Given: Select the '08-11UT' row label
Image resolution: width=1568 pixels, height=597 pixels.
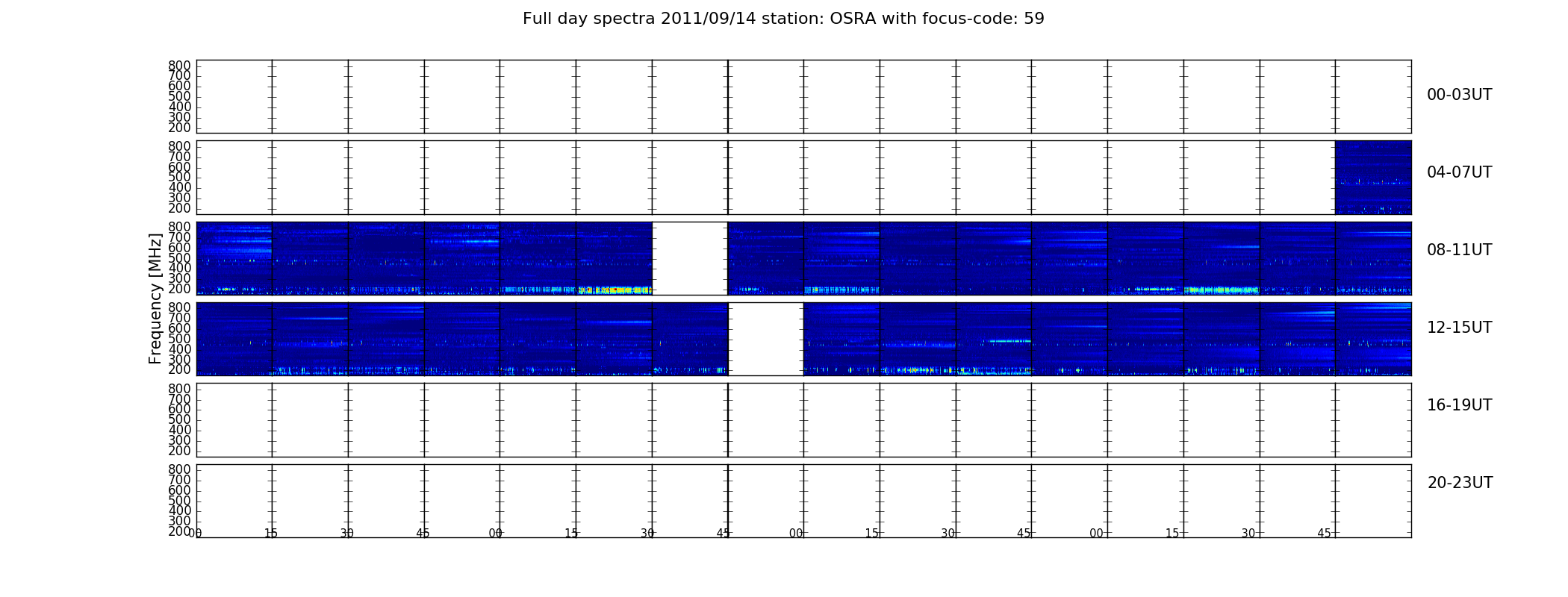Looking at the screenshot, I should click(1459, 250).
